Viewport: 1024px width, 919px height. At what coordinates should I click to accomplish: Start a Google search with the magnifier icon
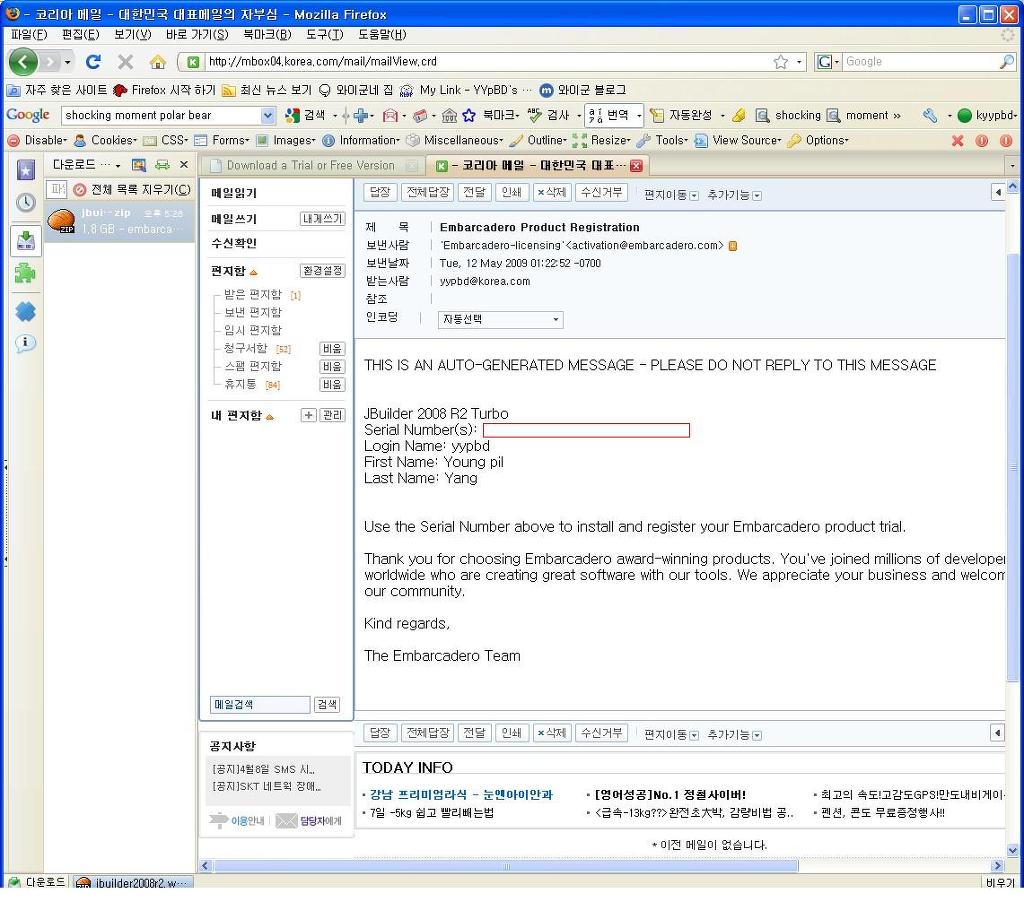click(1006, 61)
